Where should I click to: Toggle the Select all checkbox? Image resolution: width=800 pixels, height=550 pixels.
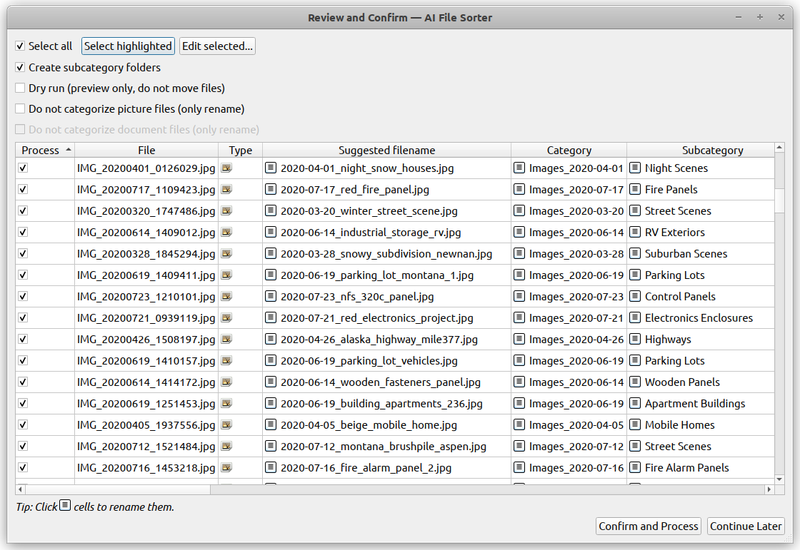coord(20,46)
